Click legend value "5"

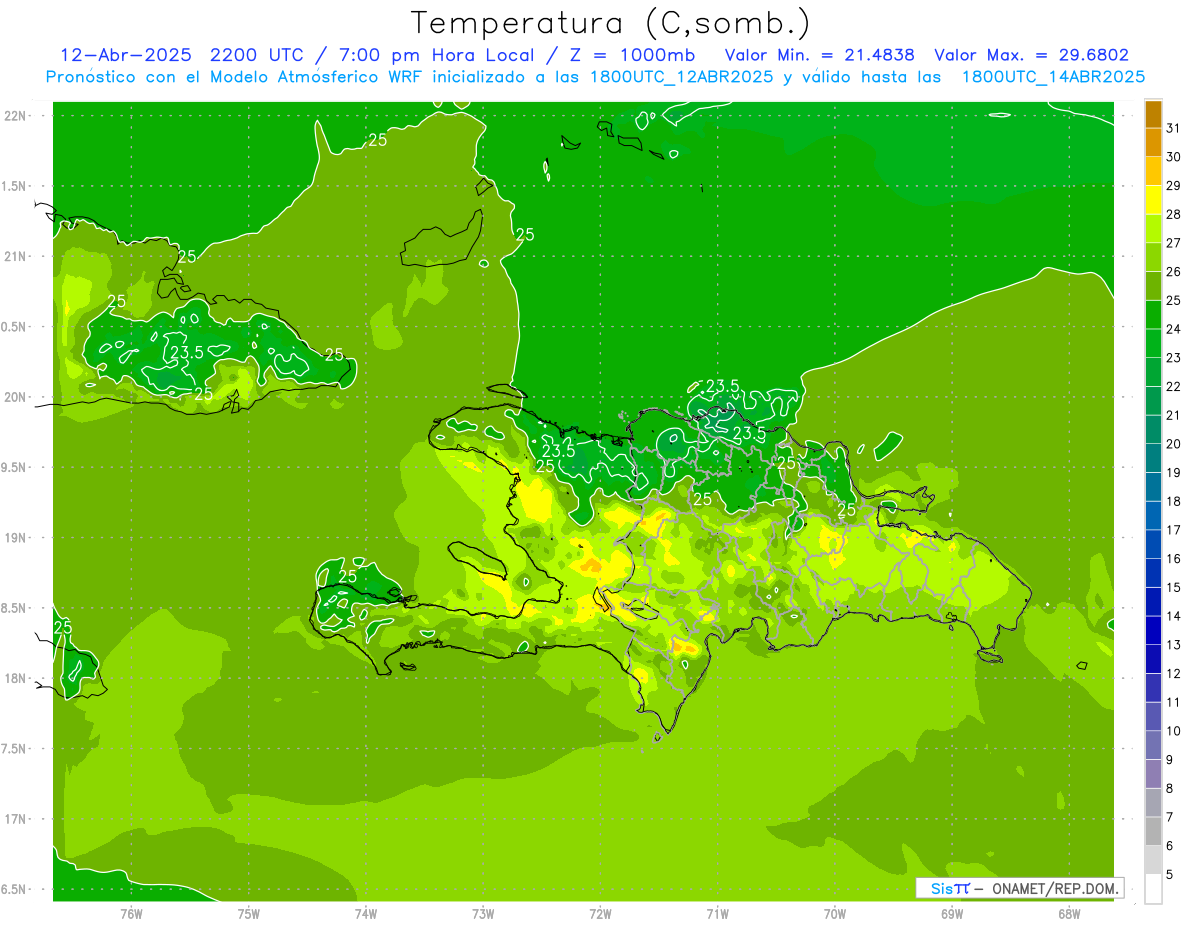[1170, 874]
